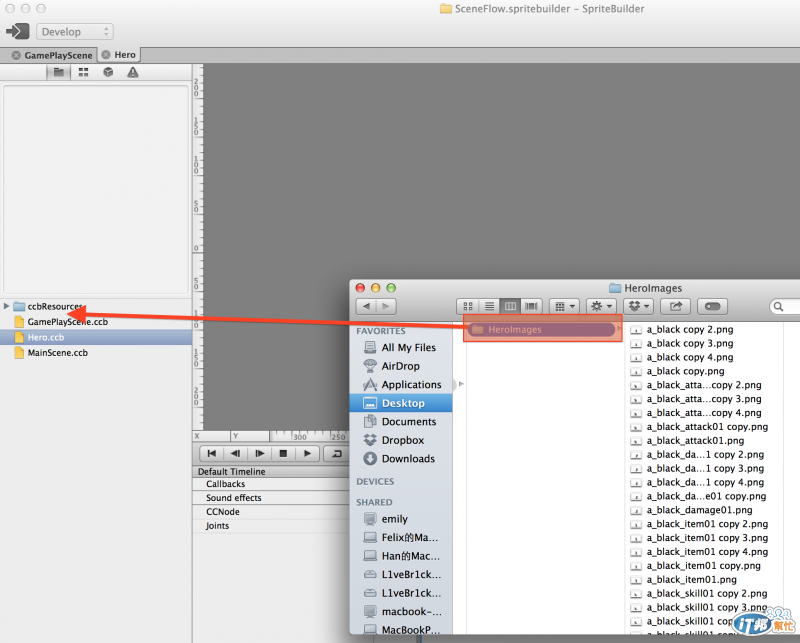The width and height of the screenshot is (800, 643).
Task: Click the Finder Edit Tags button
Action: pos(712,306)
